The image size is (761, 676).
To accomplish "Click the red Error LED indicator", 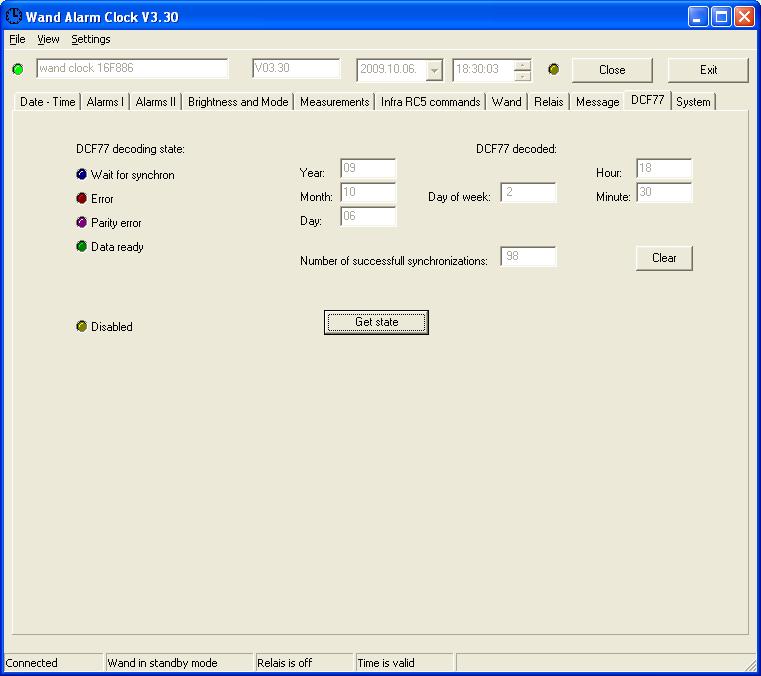I will [82, 198].
